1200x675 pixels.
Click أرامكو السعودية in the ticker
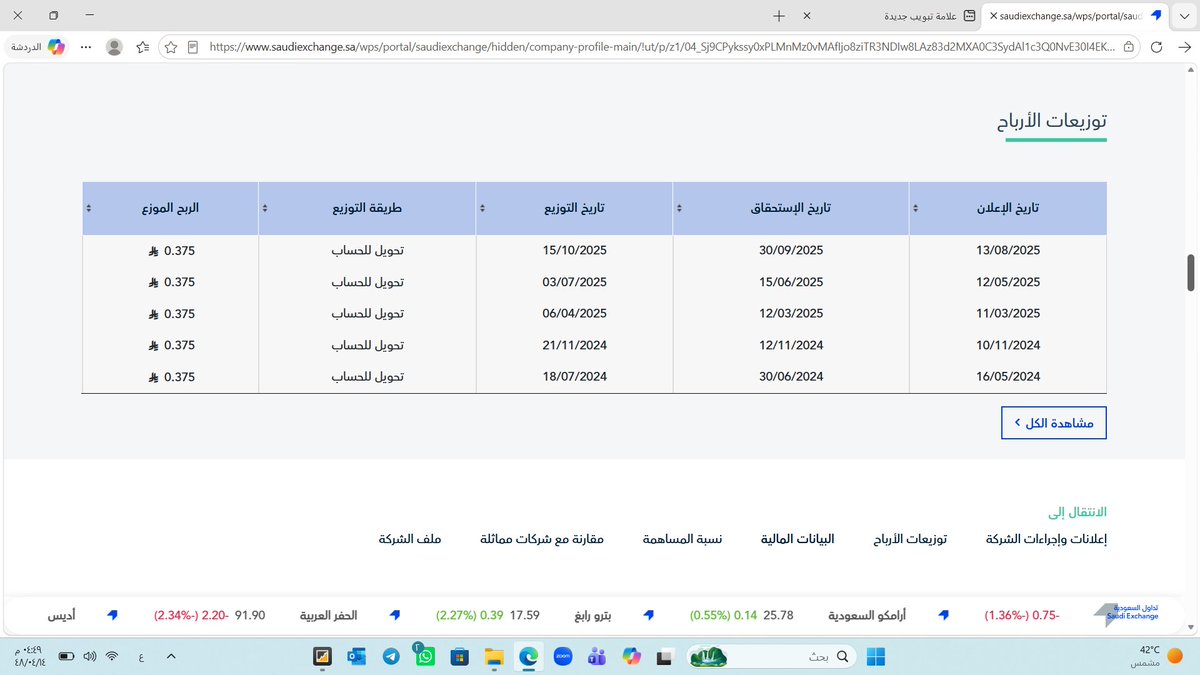point(868,616)
